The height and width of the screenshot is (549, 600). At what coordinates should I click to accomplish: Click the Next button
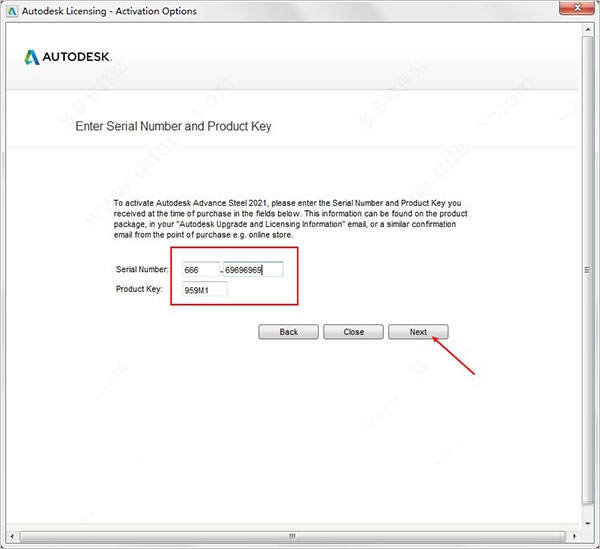(x=418, y=332)
